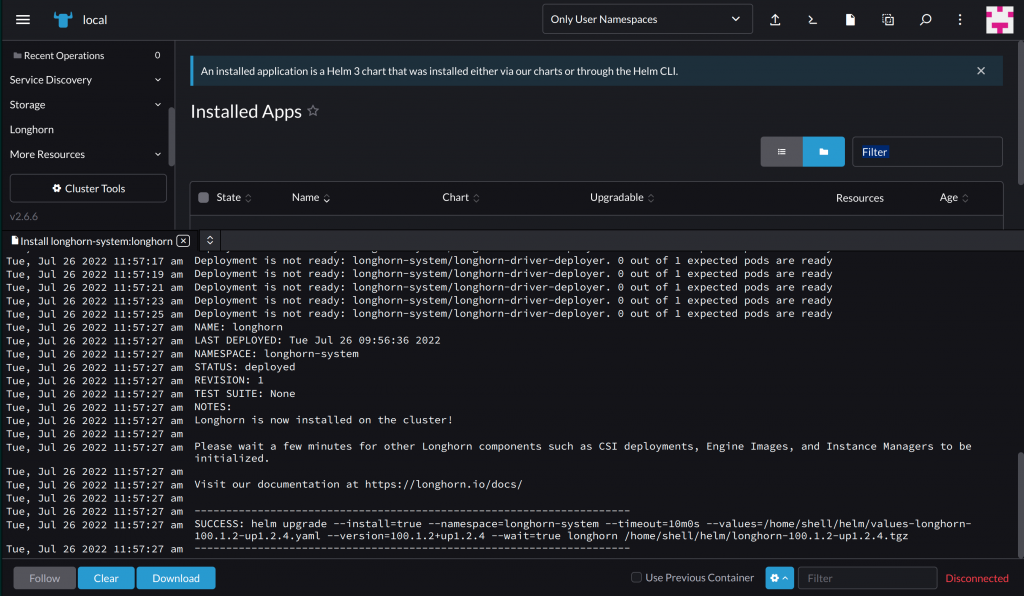Expand the Service Discovery sidebar section
The image size is (1024, 596).
click(85, 80)
